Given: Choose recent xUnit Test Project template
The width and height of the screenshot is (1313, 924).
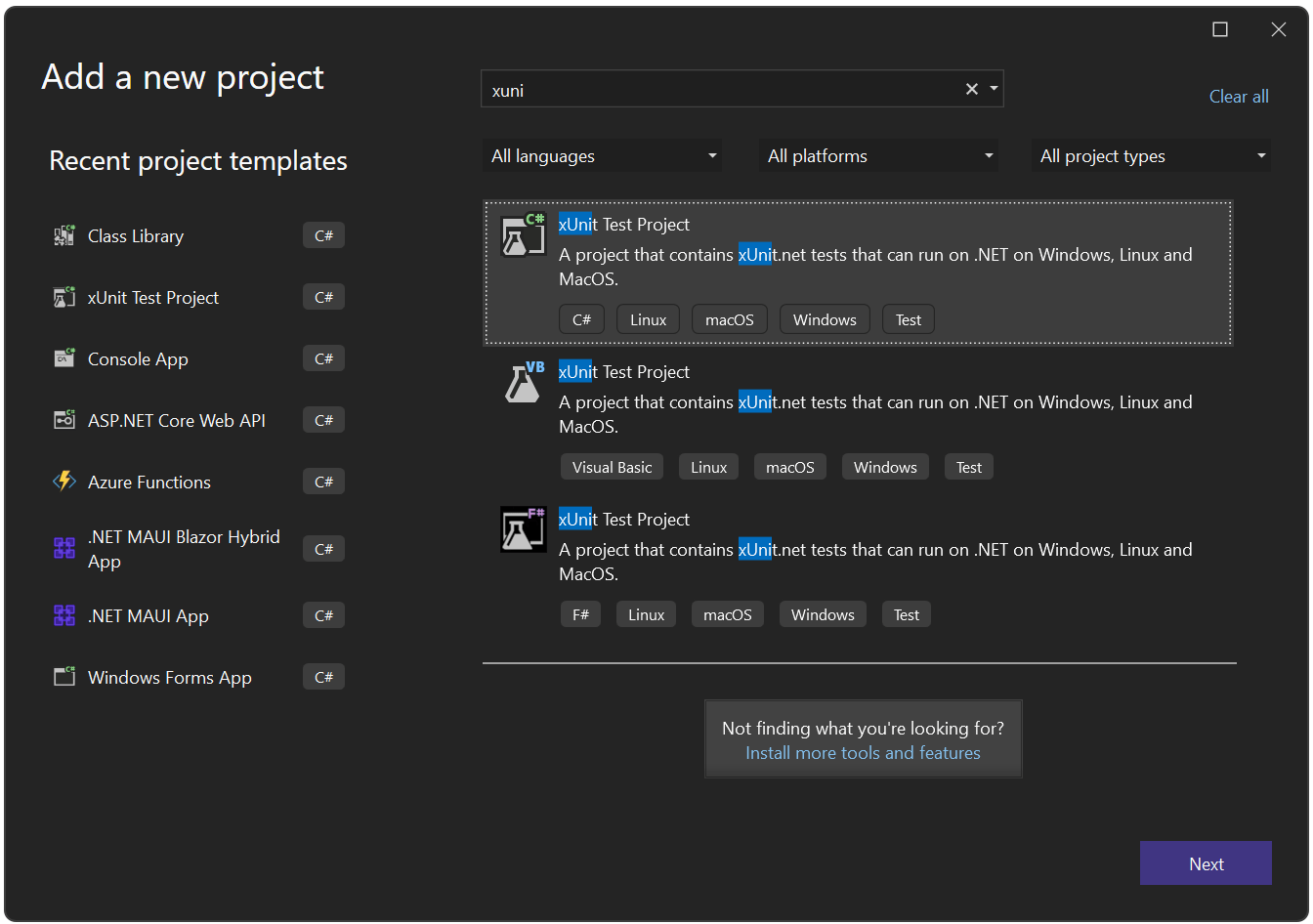Looking at the screenshot, I should 153,298.
